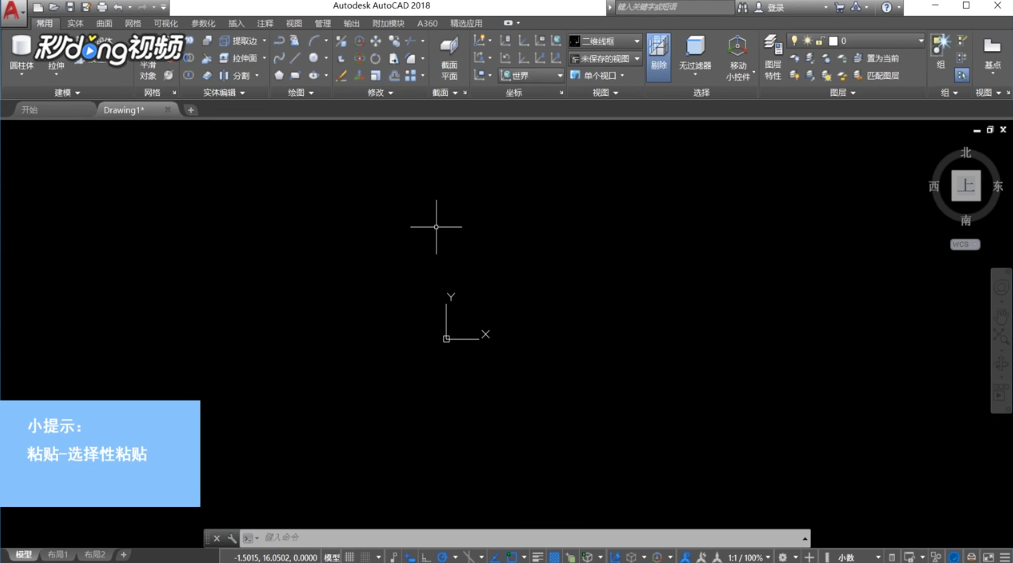Toggle grid display in status bar
This screenshot has height=563, width=1013.
[x=350, y=557]
